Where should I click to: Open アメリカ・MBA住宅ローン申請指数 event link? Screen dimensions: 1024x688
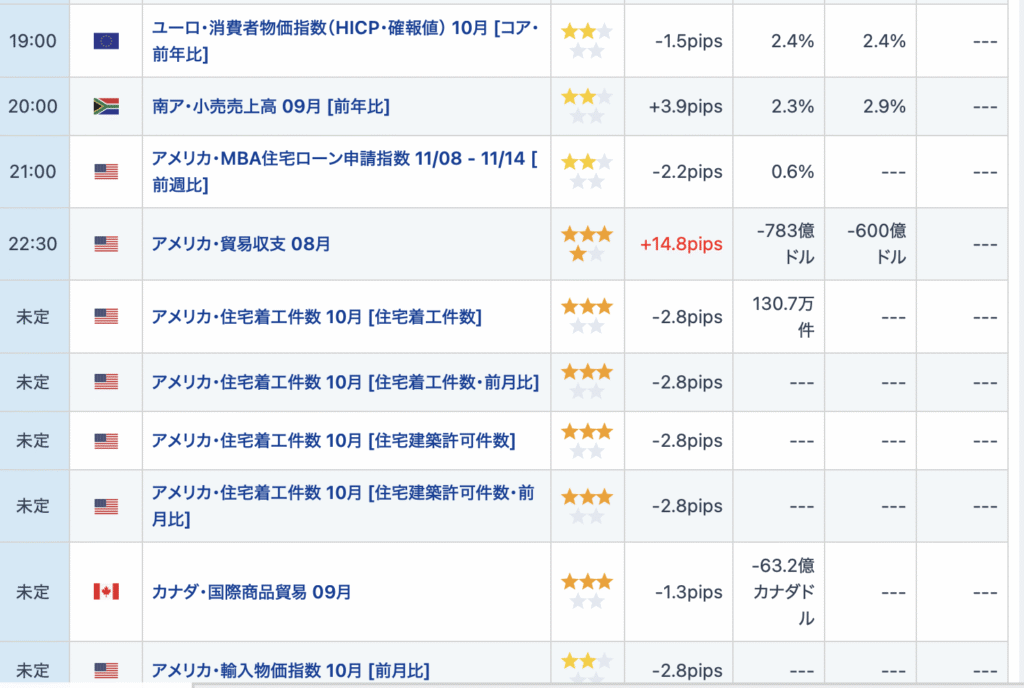pyautogui.click(x=344, y=171)
